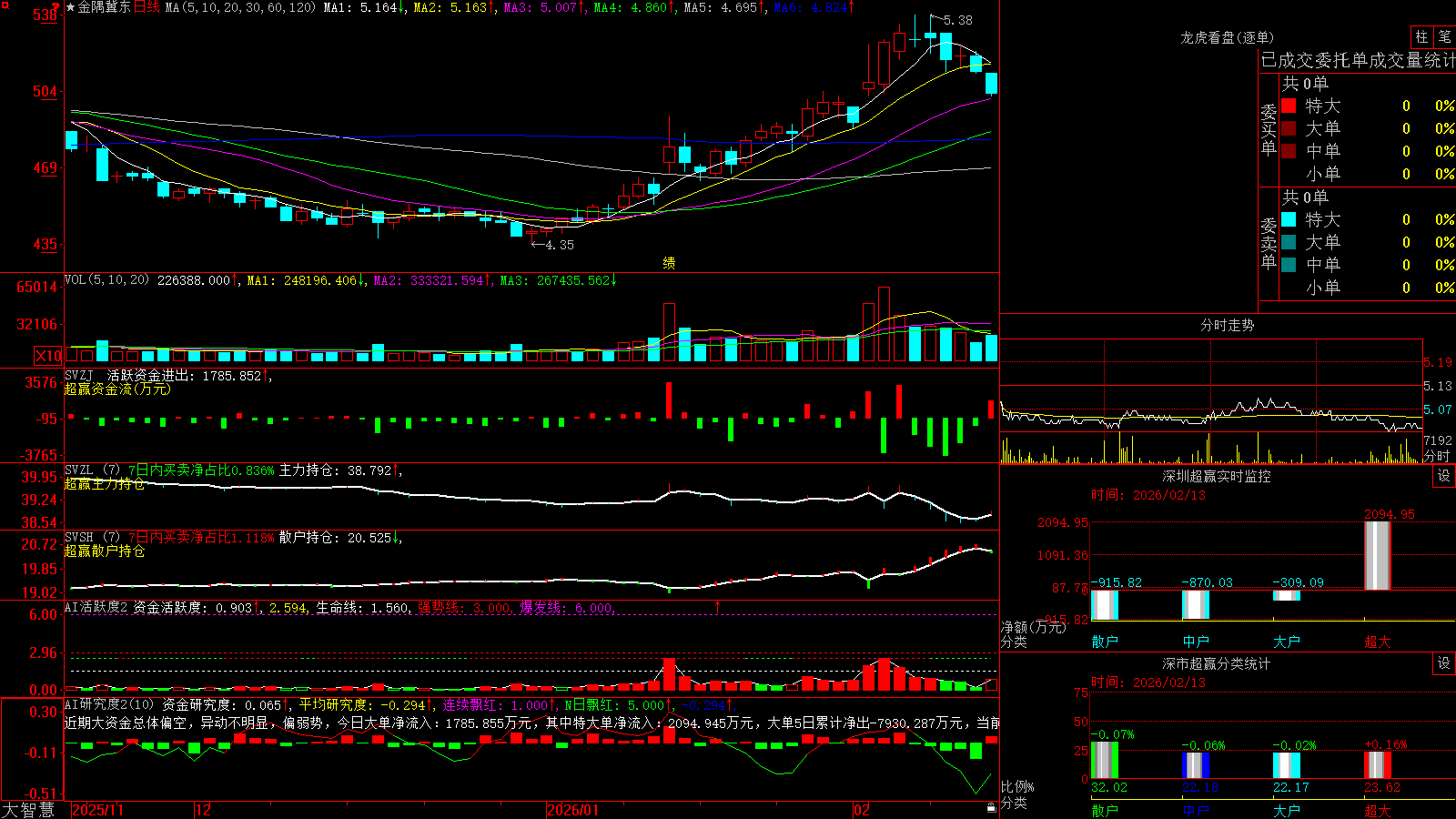Click the 散户 bar labeled -915.82
1456x819 pixels.
pyautogui.click(x=1105, y=605)
